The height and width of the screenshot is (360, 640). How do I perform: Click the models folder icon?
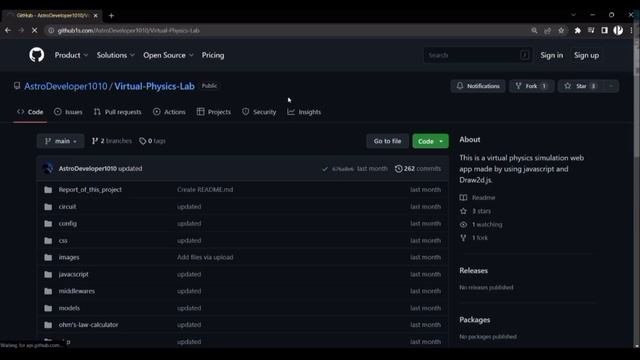48,308
